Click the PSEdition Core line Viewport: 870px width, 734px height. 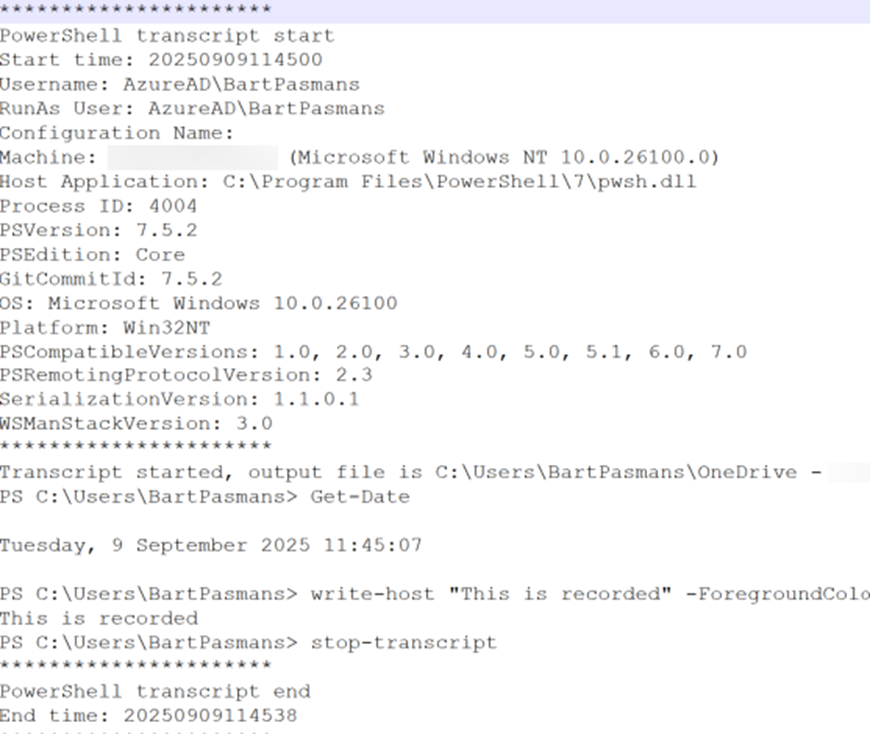pos(92,255)
